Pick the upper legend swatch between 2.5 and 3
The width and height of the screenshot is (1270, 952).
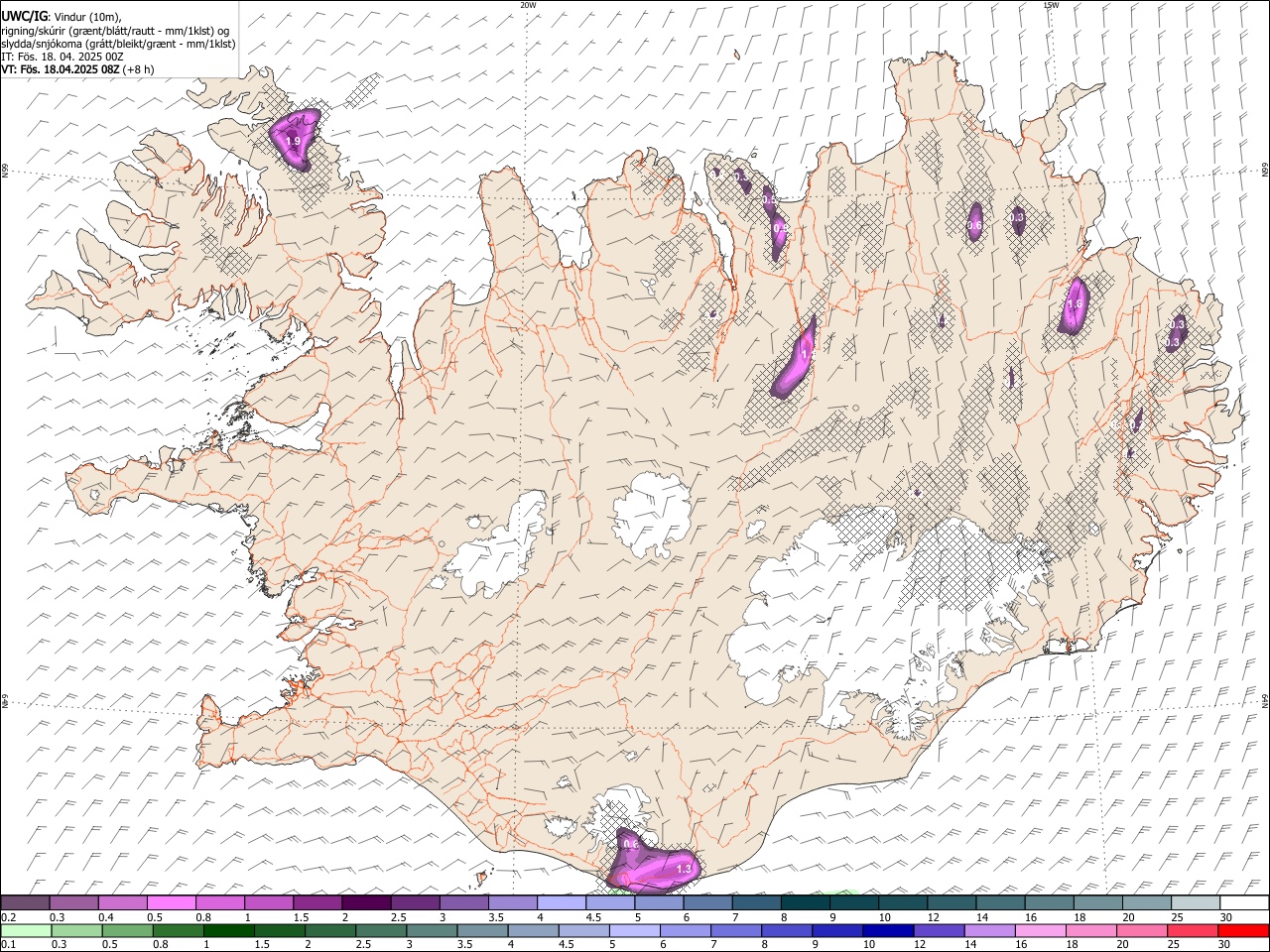[415, 903]
